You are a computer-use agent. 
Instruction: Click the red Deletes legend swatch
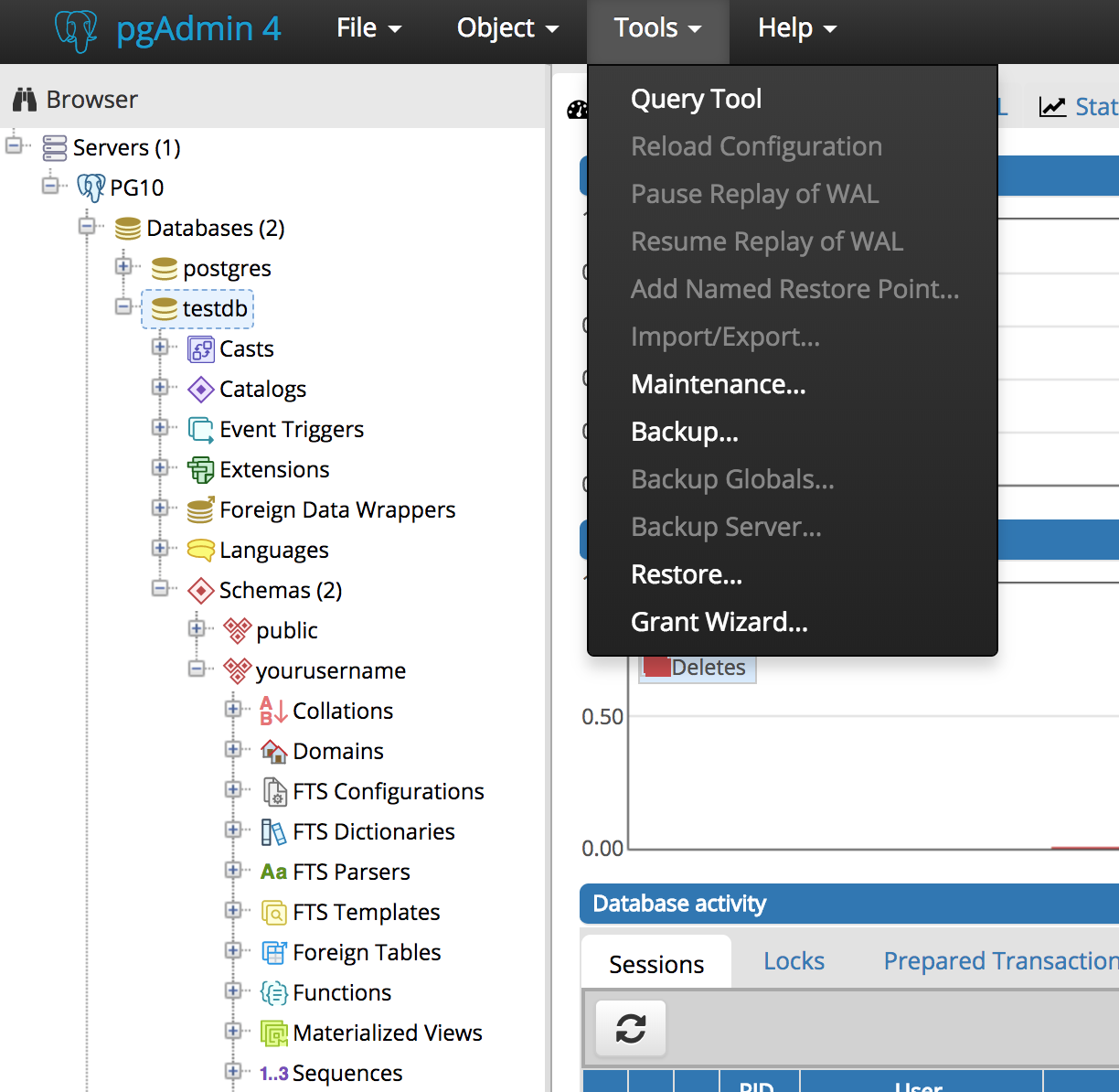click(x=656, y=668)
